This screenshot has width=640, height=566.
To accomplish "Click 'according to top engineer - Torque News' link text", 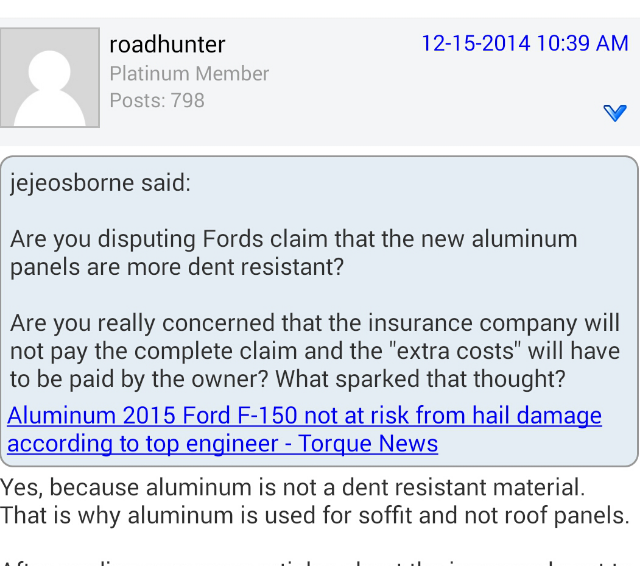I will coord(222,444).
